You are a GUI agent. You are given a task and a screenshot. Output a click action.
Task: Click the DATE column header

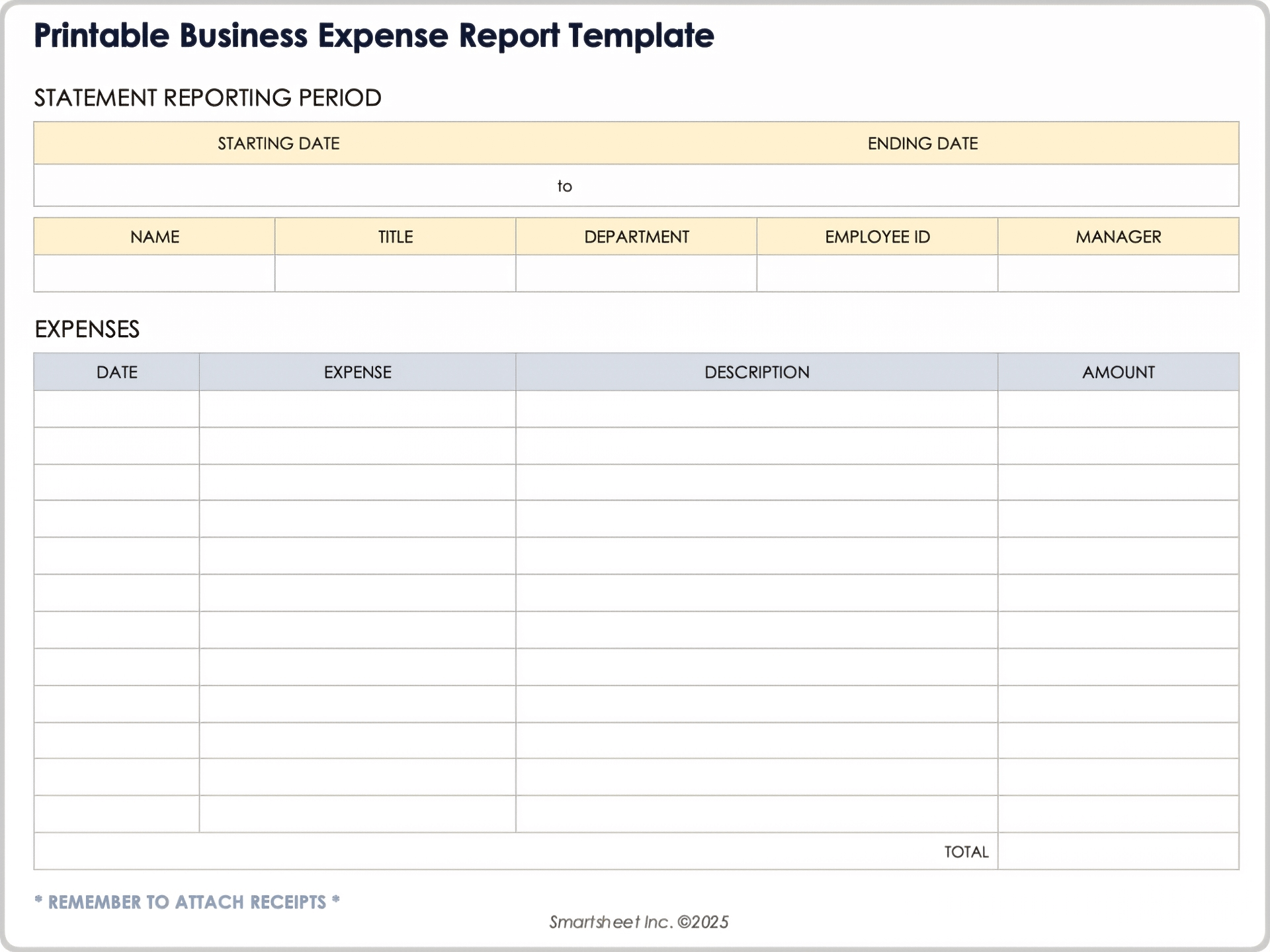coord(116,372)
